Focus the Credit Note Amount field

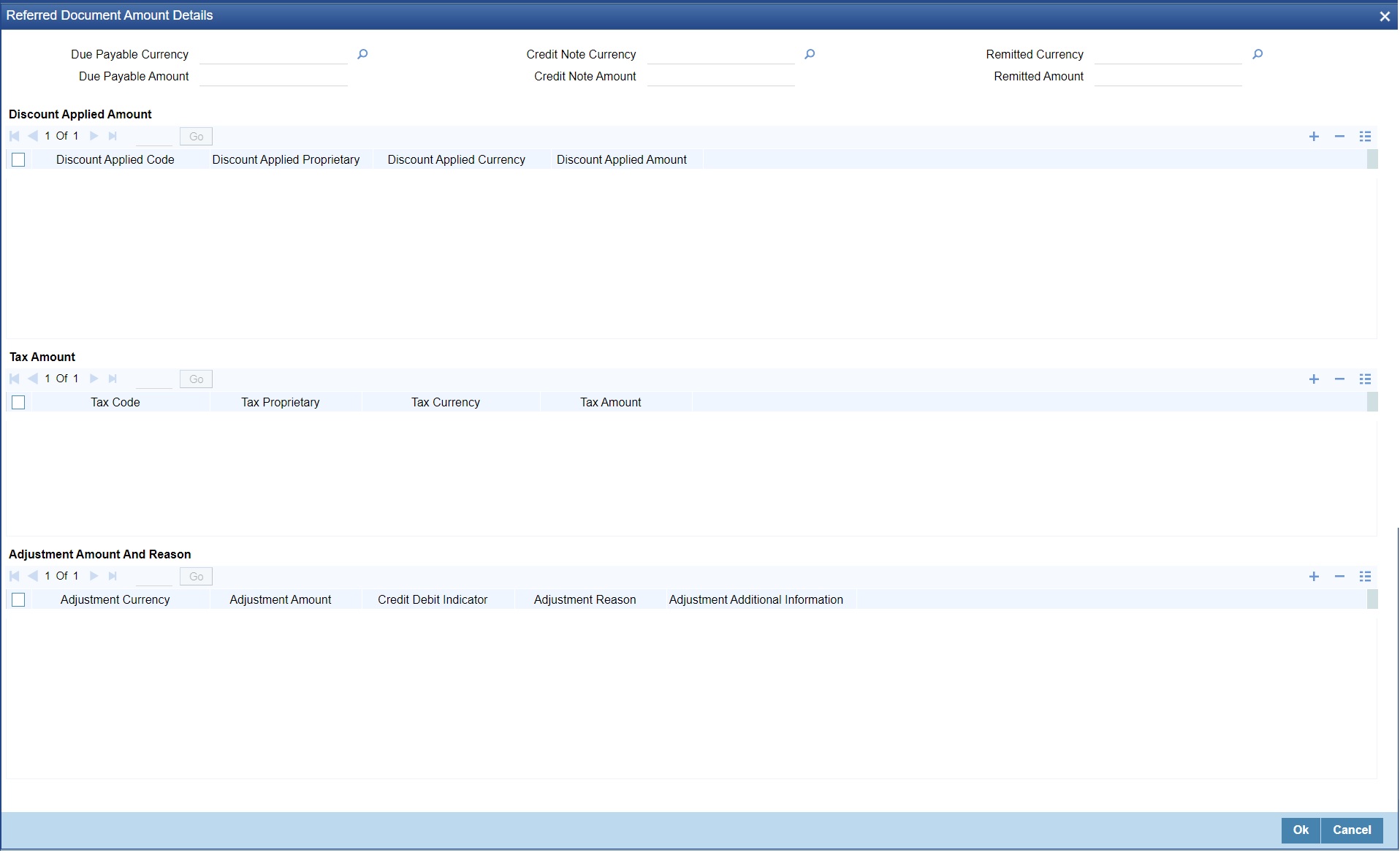pos(721,77)
